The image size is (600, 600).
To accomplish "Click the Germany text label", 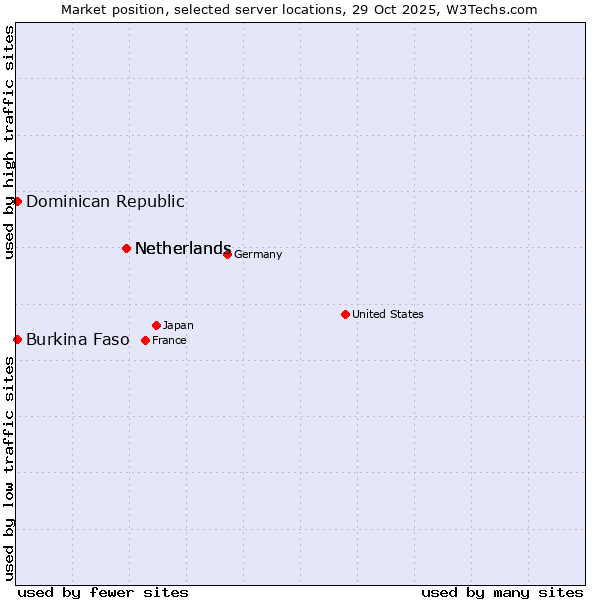I will (258, 254).
